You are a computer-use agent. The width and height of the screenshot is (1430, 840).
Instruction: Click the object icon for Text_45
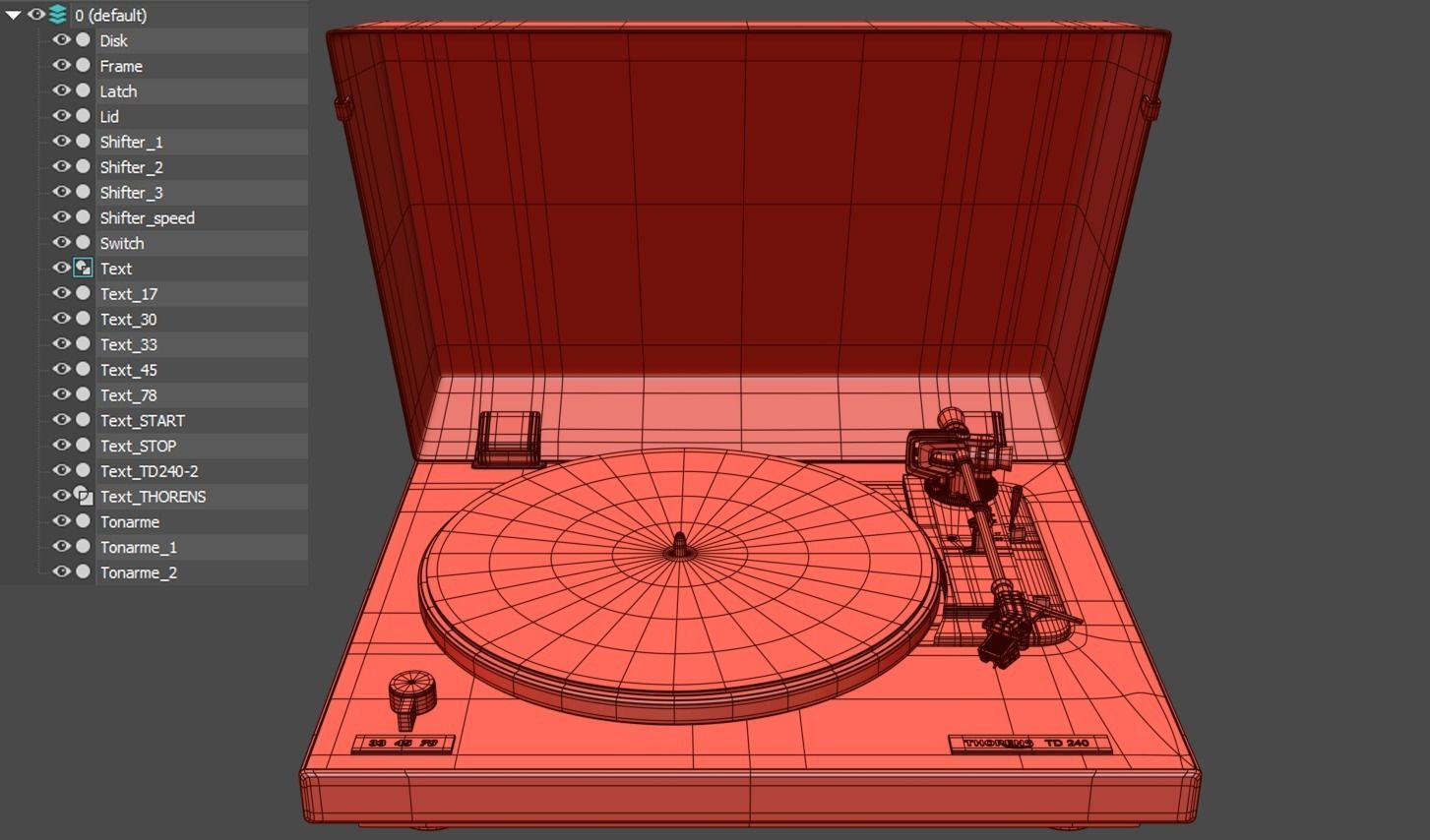pos(83,369)
